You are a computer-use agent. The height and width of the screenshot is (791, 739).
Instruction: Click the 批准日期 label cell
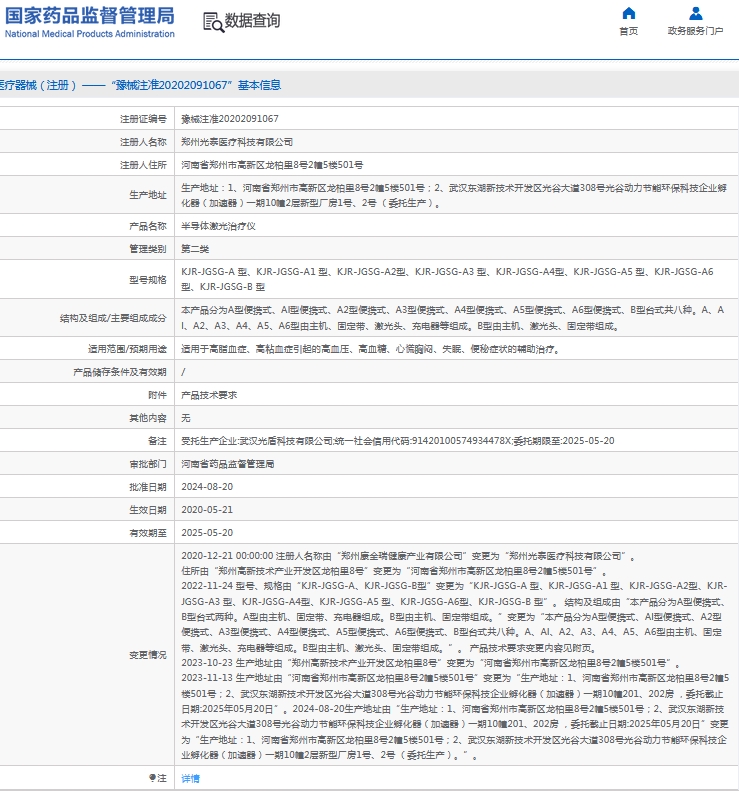148,487
